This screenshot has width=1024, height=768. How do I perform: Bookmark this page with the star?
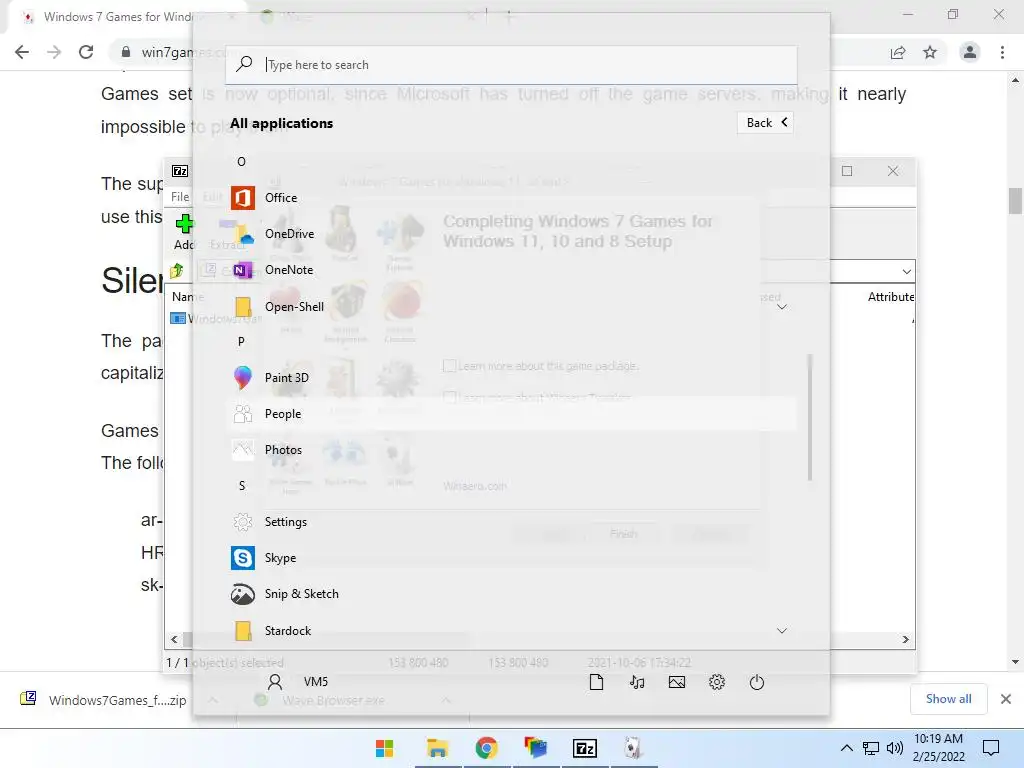point(930,52)
